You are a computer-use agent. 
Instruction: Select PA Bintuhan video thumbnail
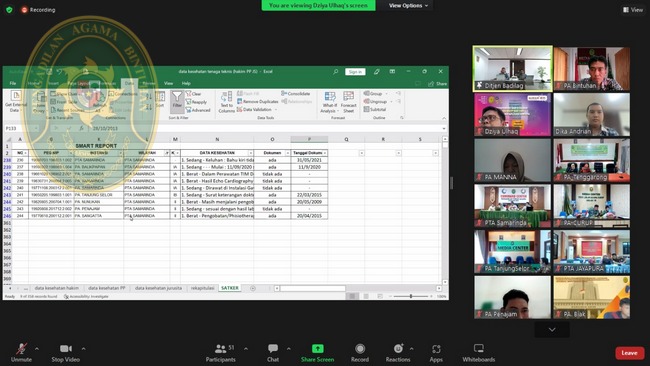pos(592,68)
